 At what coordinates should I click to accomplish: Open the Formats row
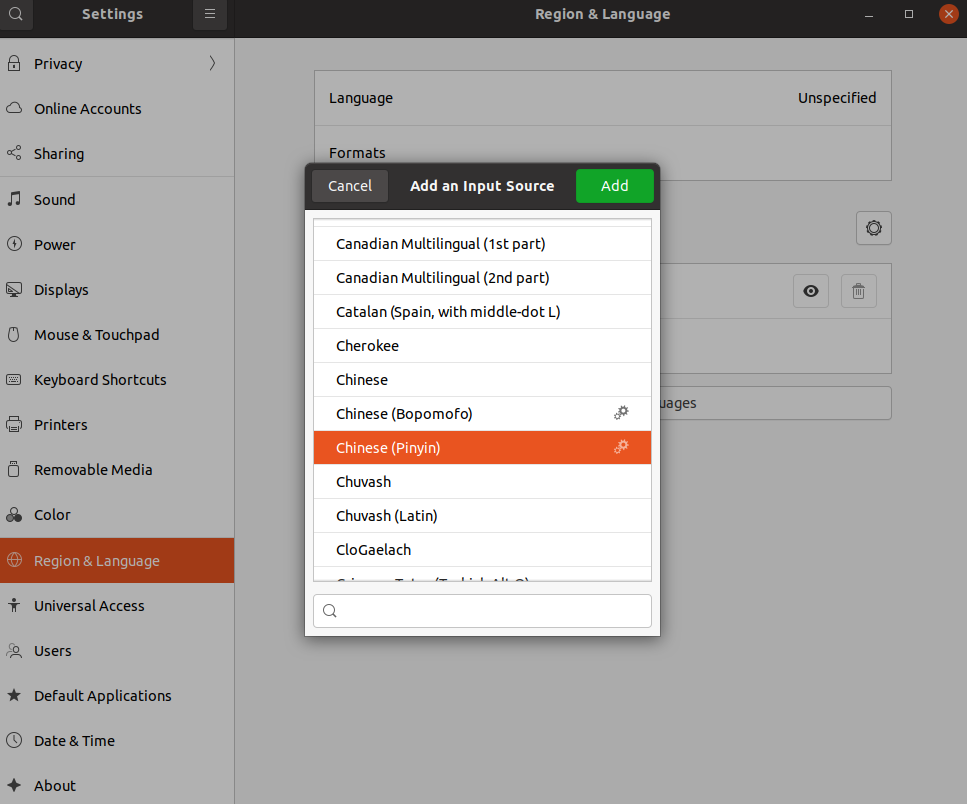coord(603,153)
